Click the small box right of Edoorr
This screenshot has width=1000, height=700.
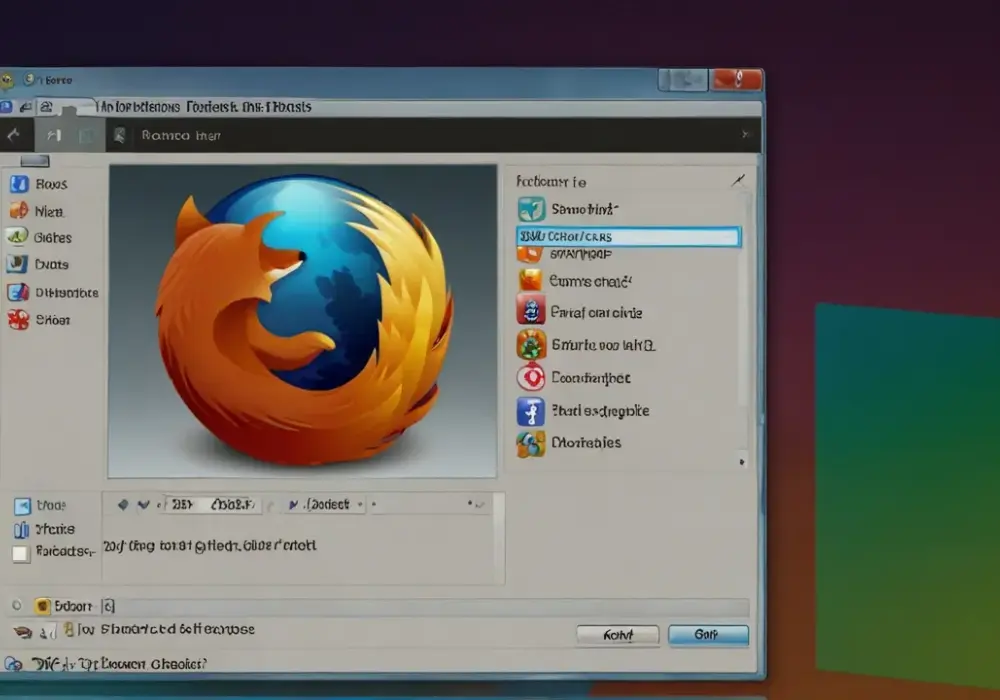click(108, 606)
